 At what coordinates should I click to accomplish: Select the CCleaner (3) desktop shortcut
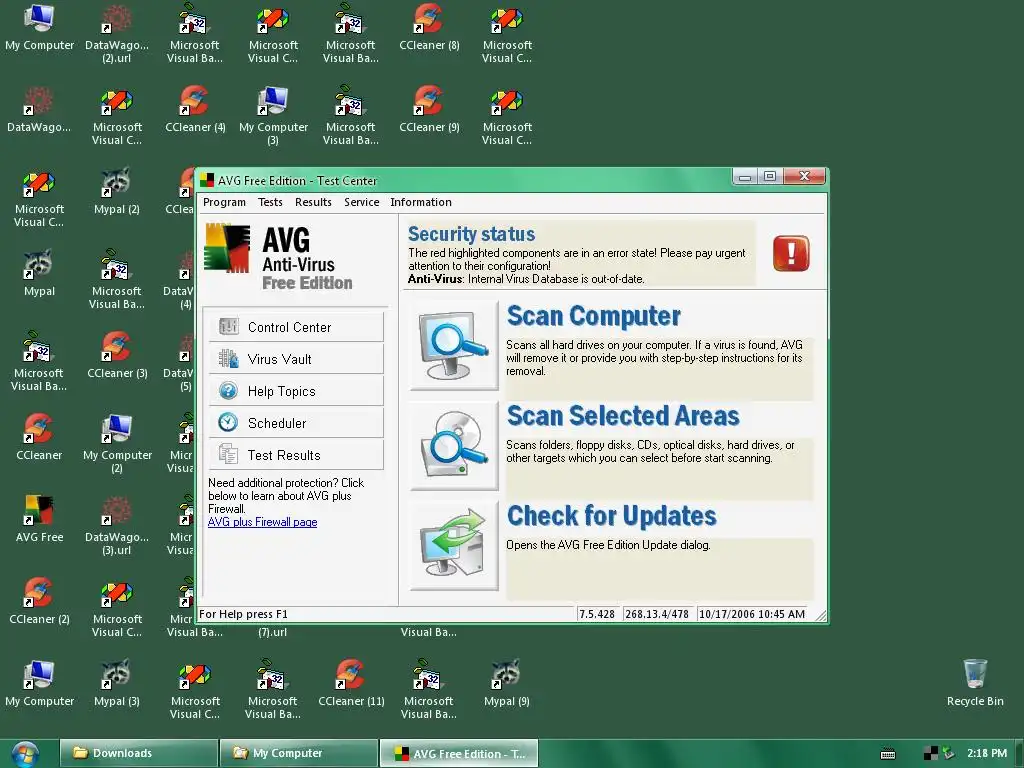point(117,357)
